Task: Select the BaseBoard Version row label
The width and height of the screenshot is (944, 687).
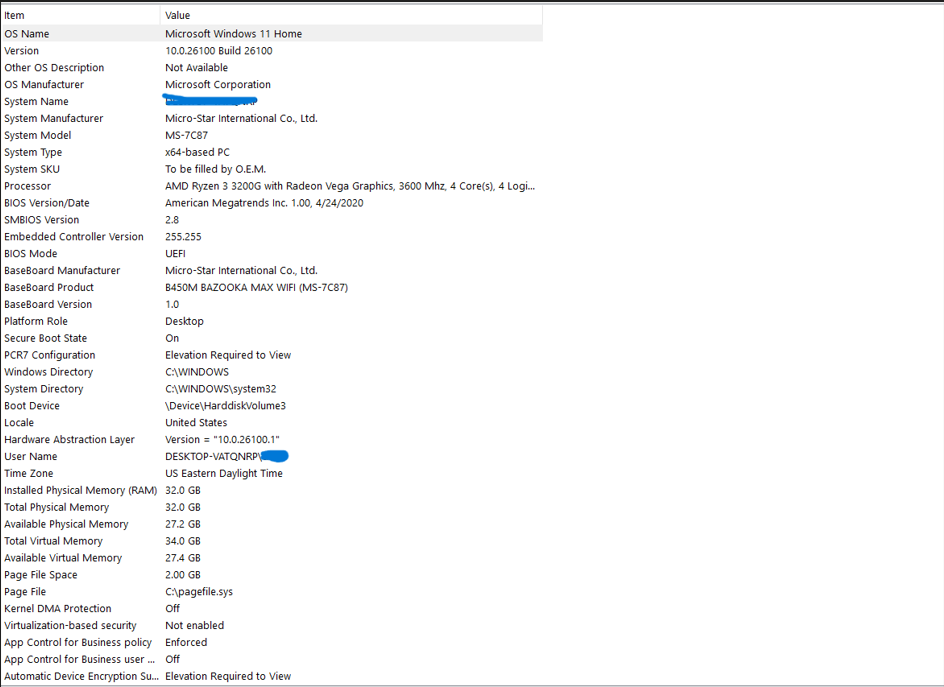Action: point(48,303)
